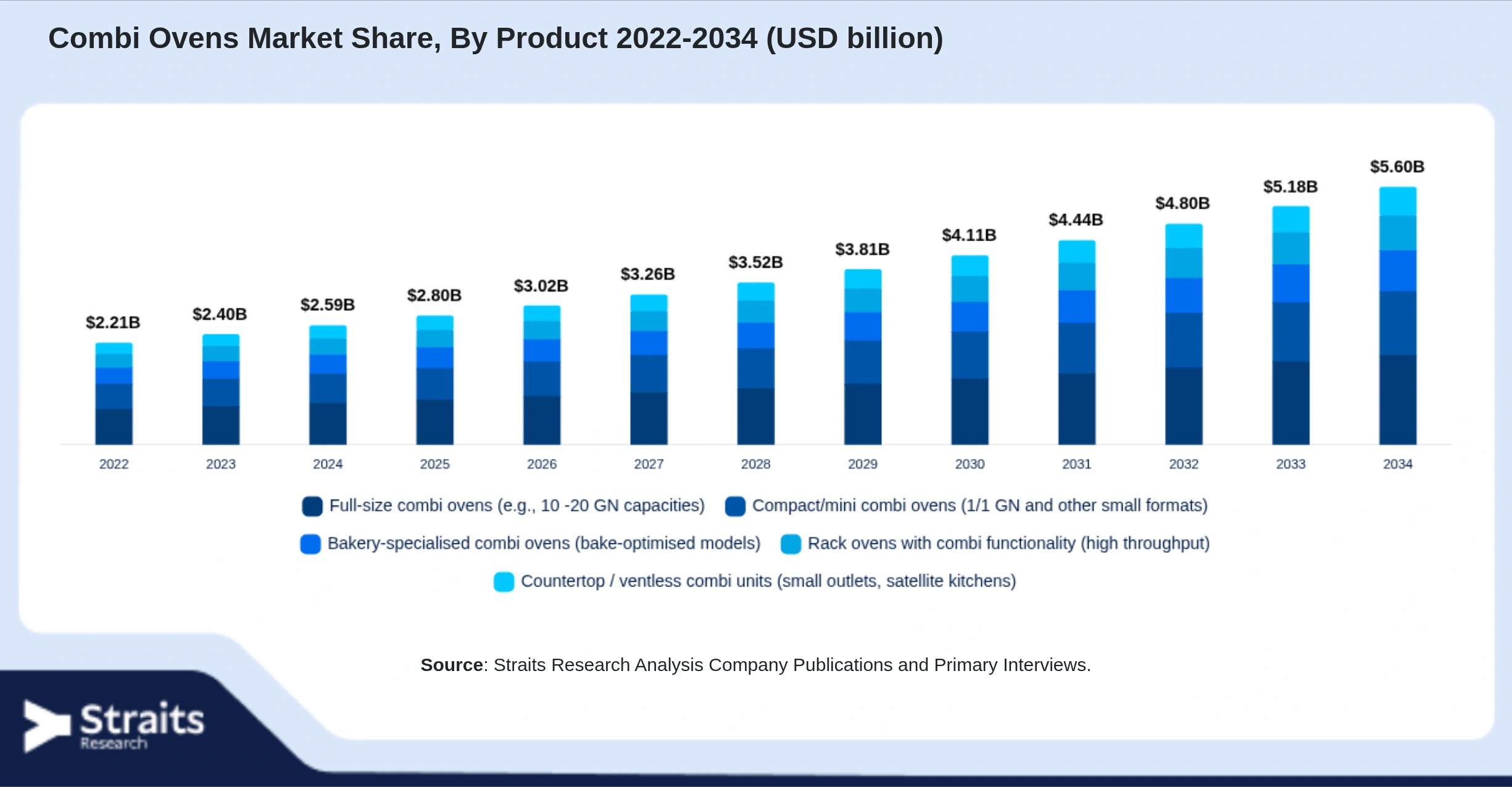Click the $3.26B value label

(648, 274)
